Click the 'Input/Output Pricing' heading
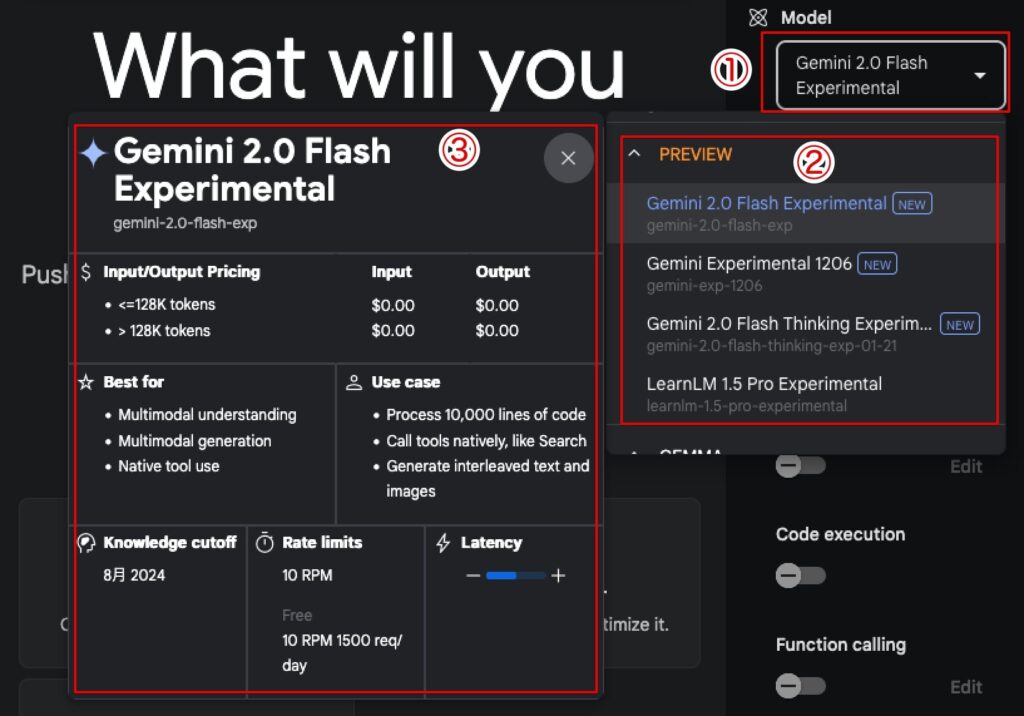 [182, 272]
